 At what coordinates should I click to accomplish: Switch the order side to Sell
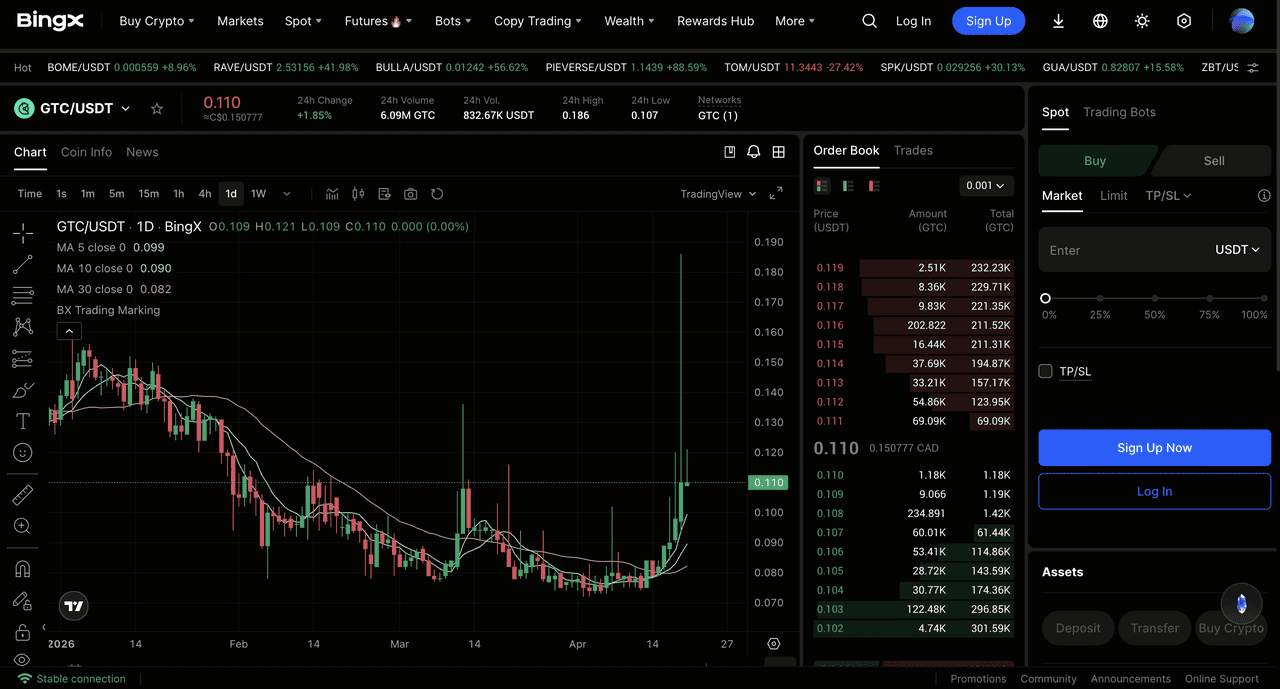click(1213, 161)
